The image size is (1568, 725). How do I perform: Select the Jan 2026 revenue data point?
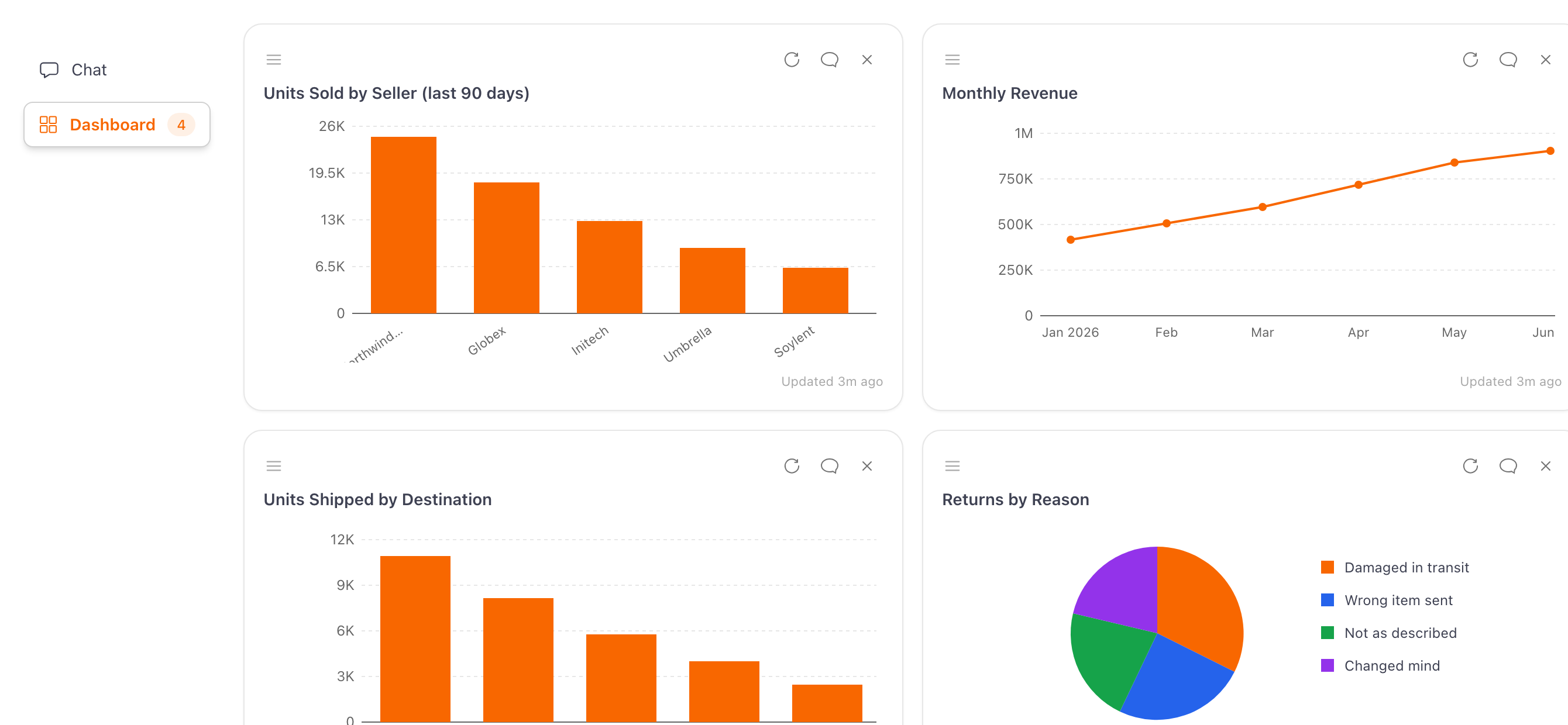click(1071, 240)
